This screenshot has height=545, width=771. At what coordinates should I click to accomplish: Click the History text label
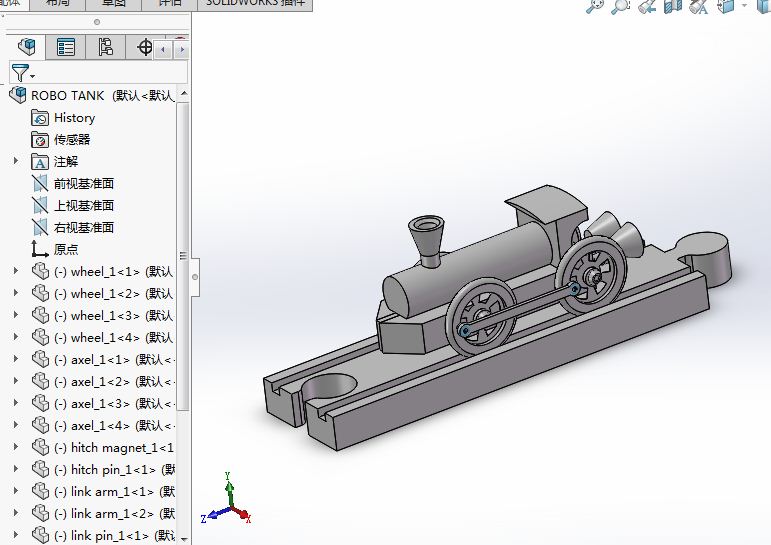click(x=74, y=118)
